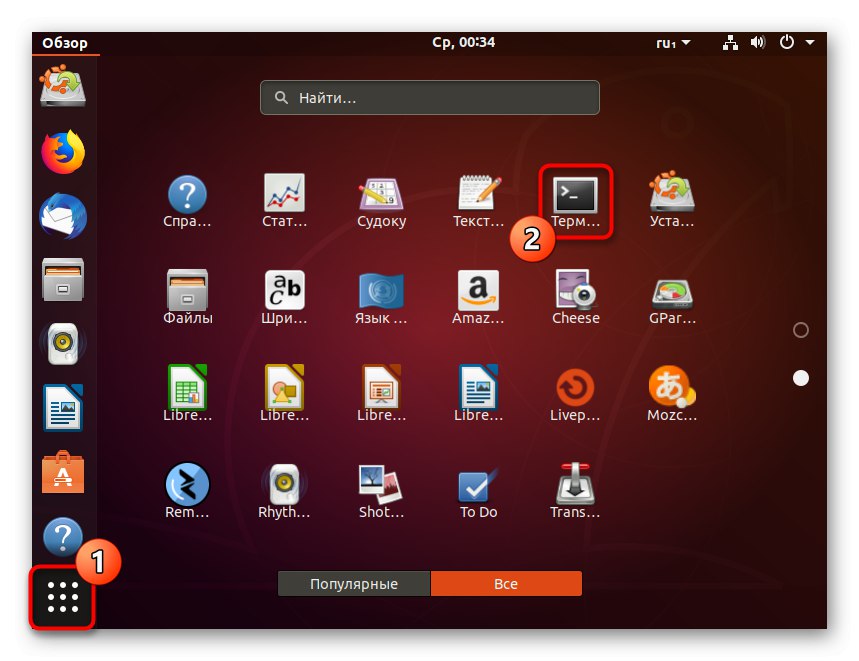Open the system power menu
Screen dimensions: 859x661
tap(786, 42)
